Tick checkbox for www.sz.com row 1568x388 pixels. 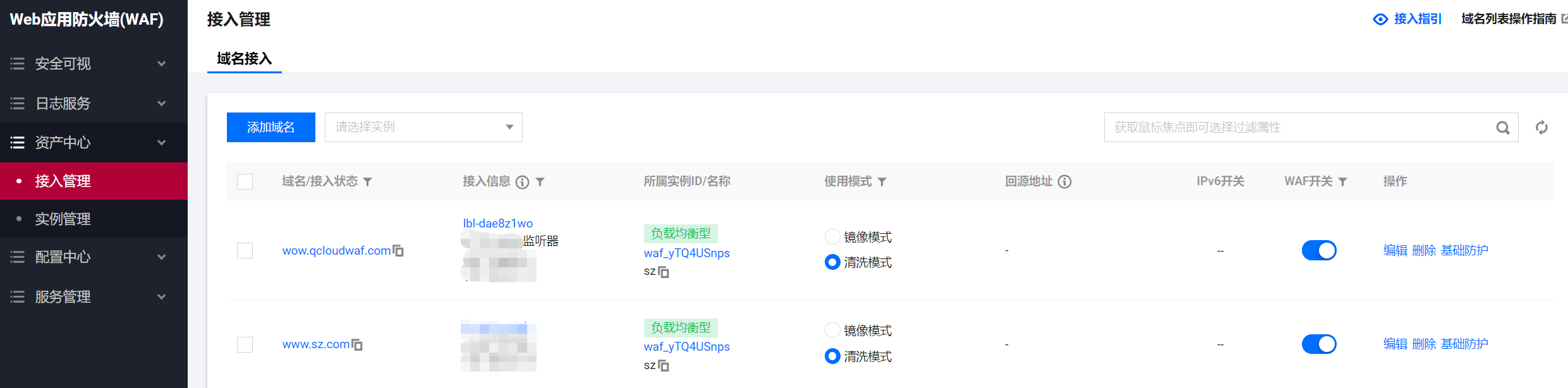245,344
